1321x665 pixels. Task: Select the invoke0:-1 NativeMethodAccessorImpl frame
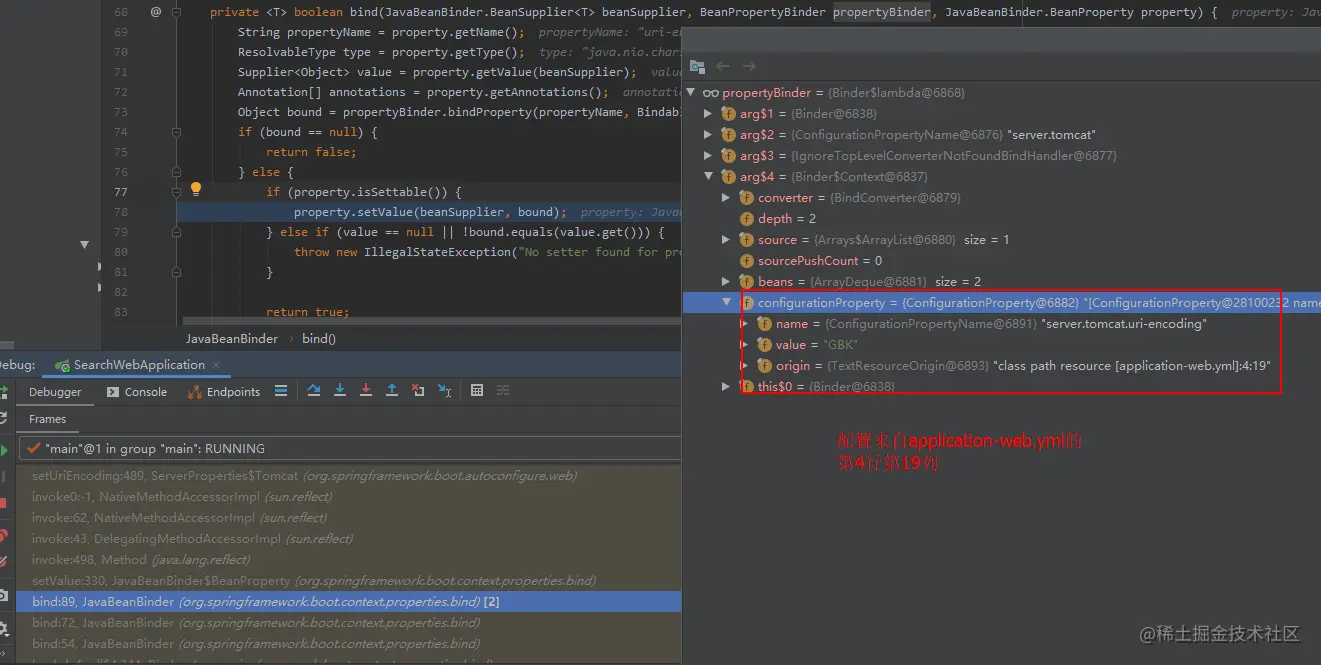coord(349,497)
